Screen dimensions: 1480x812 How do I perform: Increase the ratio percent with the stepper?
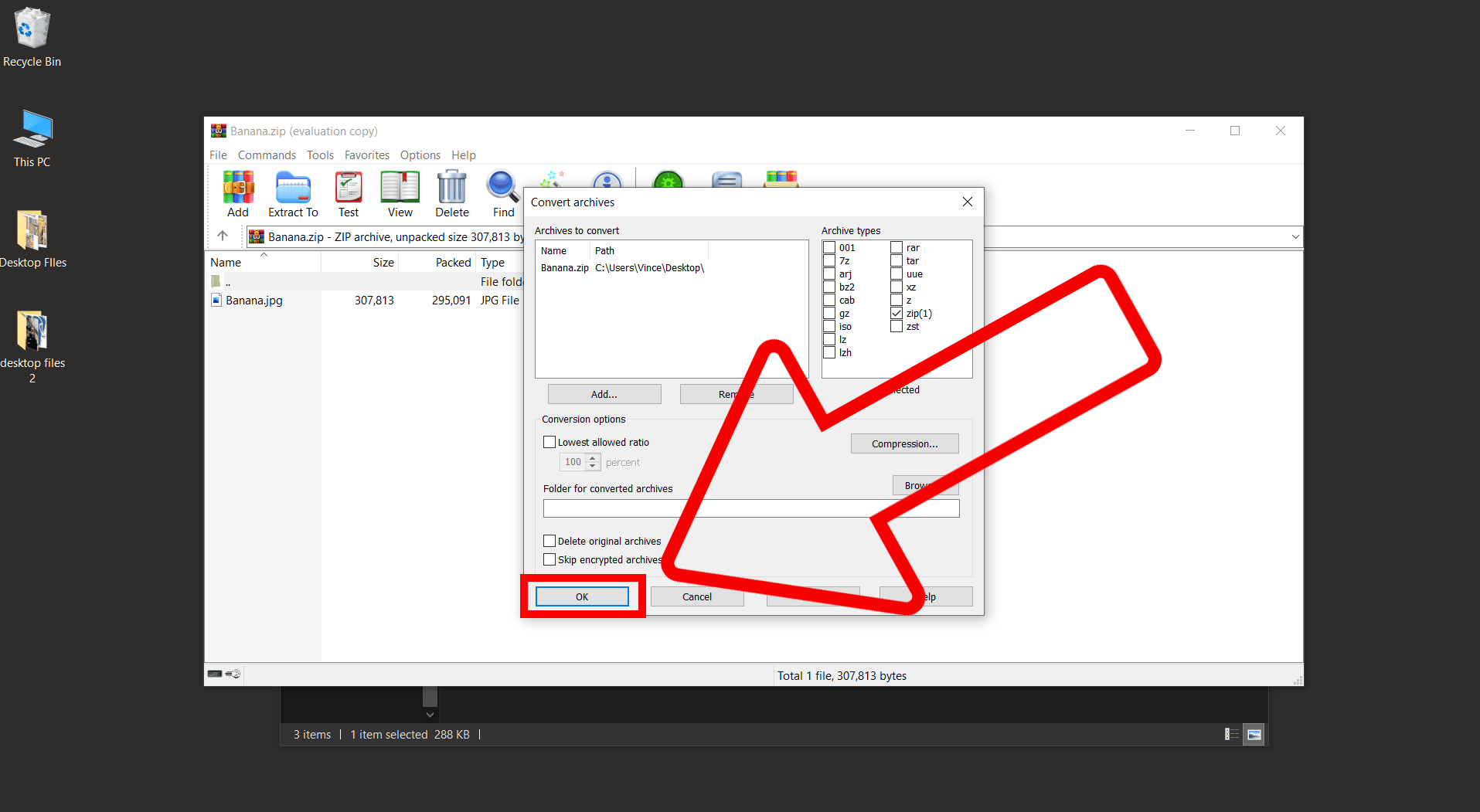pyautogui.click(x=593, y=458)
